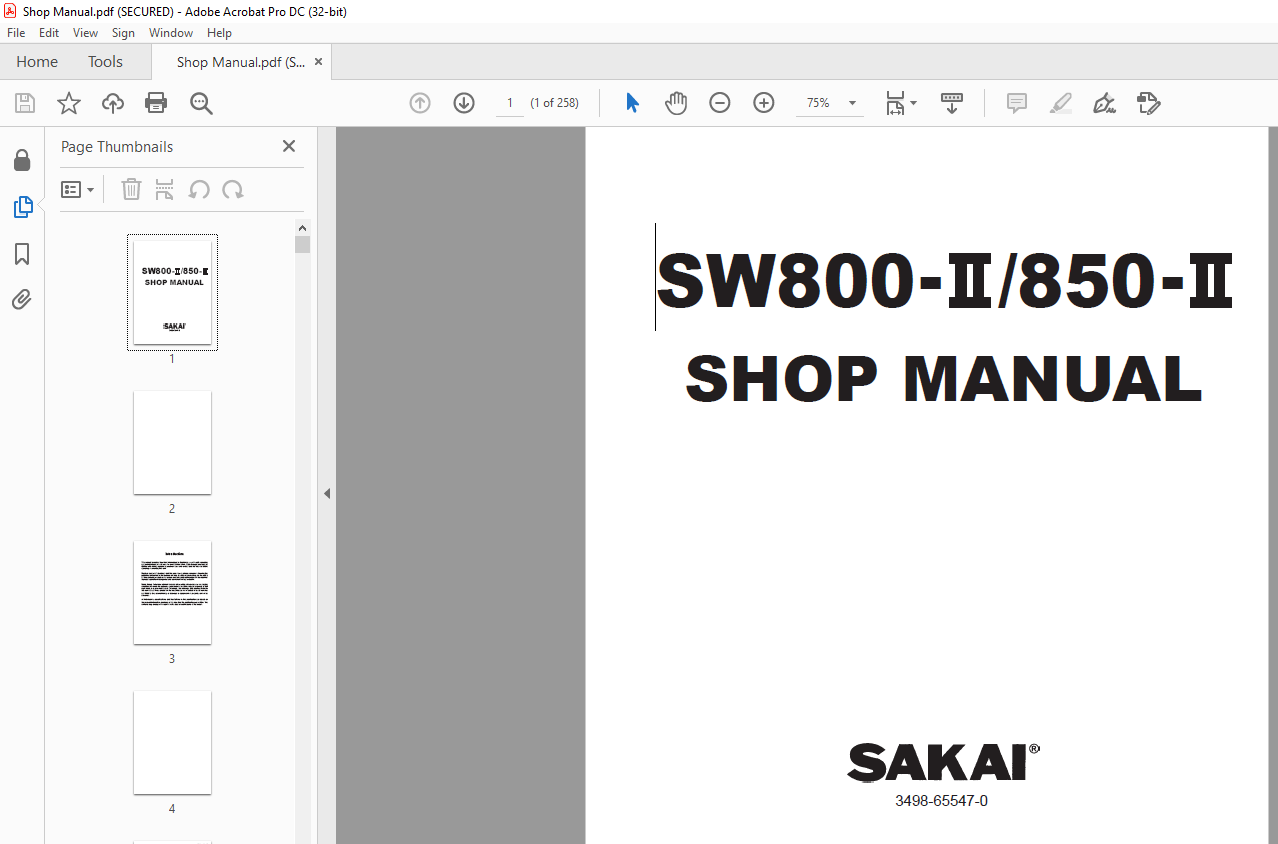Click the scrolling mode keyboard icon
The height and width of the screenshot is (844, 1278).
pos(952,103)
